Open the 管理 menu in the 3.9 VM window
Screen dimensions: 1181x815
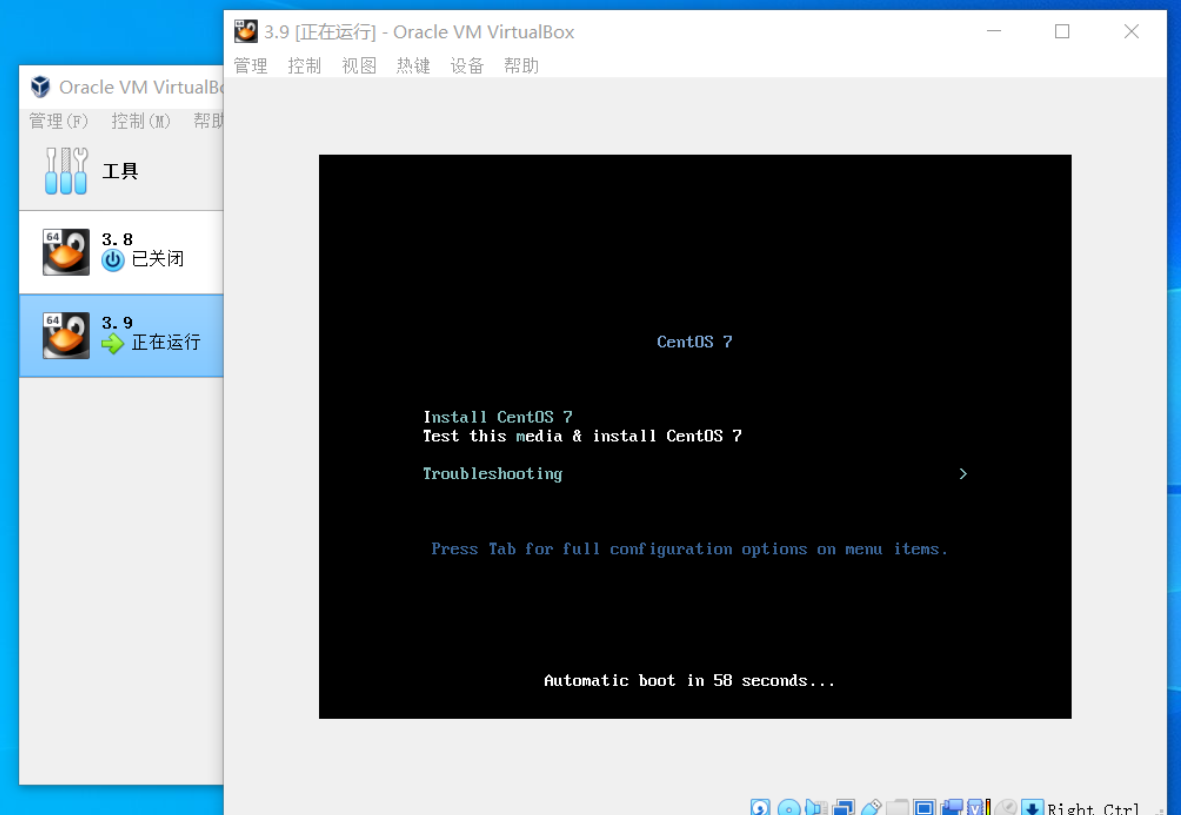[250, 66]
